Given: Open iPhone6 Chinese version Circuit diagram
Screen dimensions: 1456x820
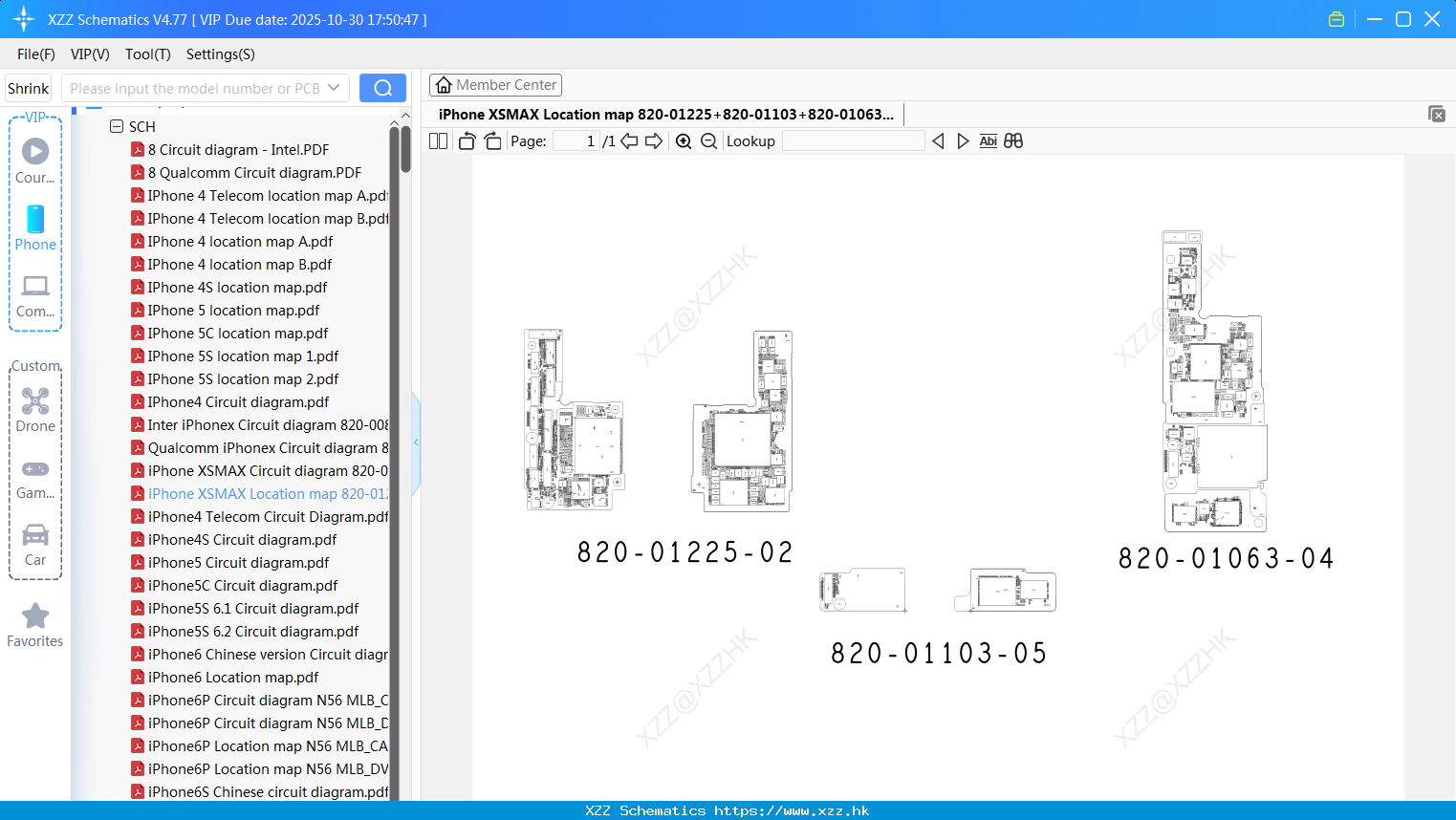Looking at the screenshot, I should click(259, 655).
